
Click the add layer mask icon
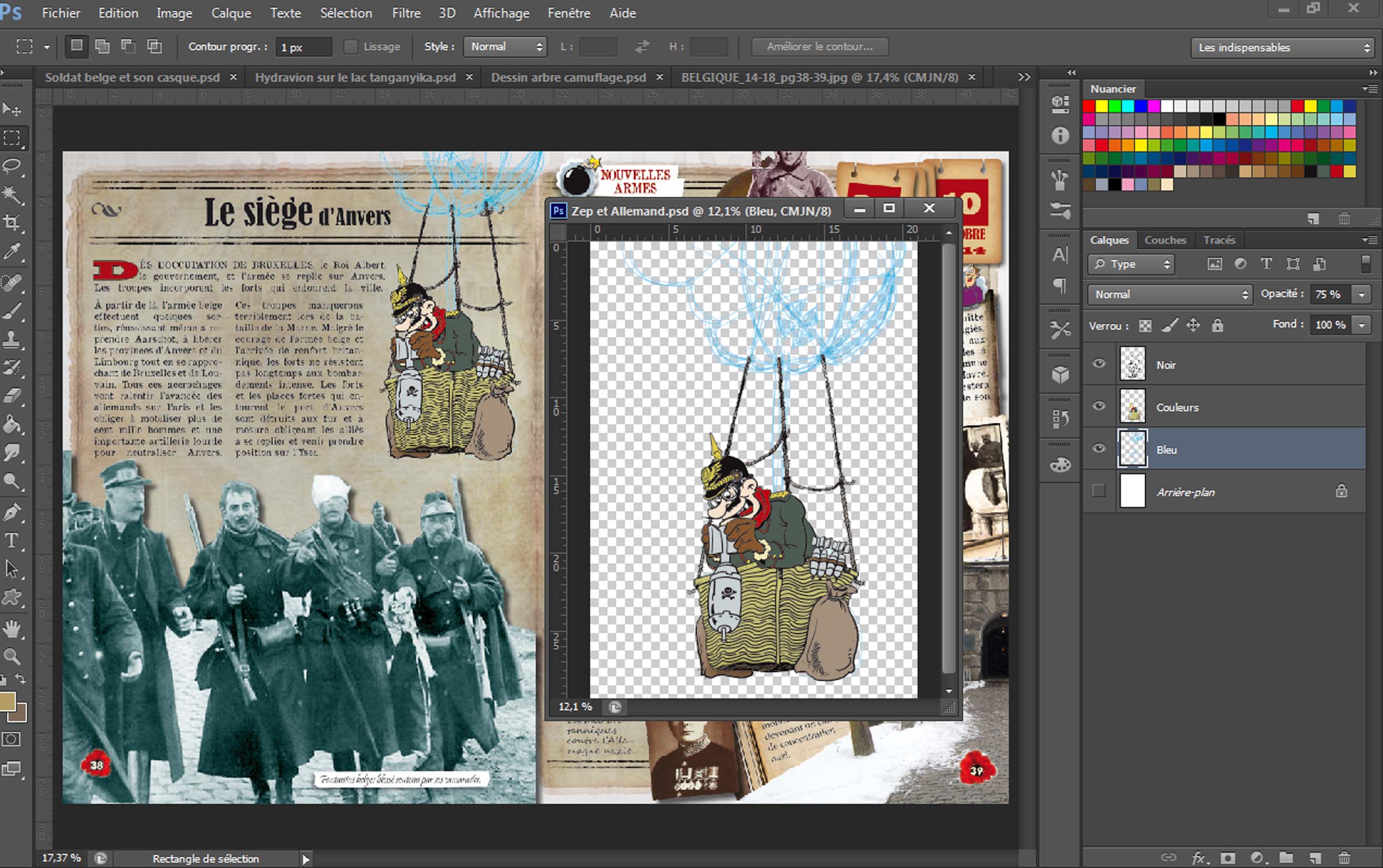pyautogui.click(x=1227, y=857)
